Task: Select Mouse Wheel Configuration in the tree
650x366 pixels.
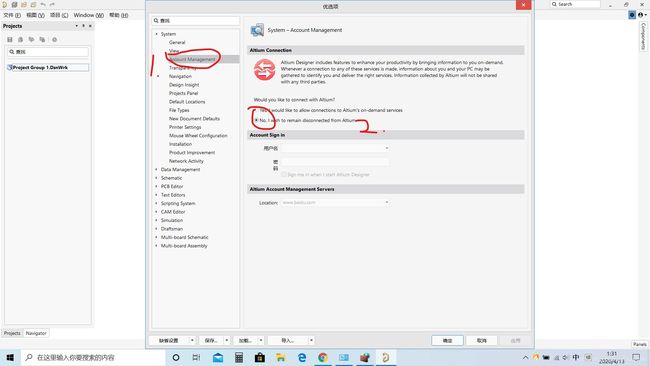Action: 198,136
